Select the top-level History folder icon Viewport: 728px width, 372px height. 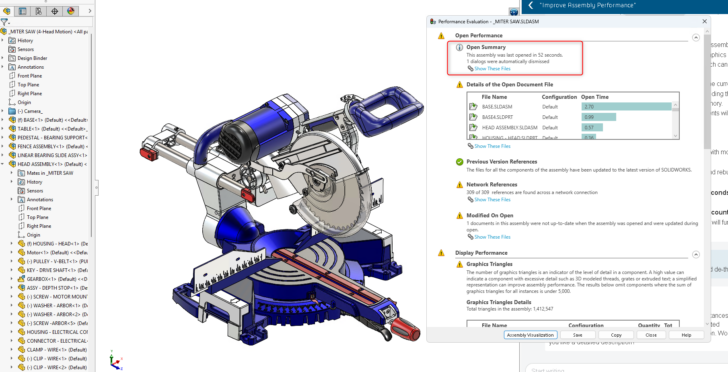(12, 40)
